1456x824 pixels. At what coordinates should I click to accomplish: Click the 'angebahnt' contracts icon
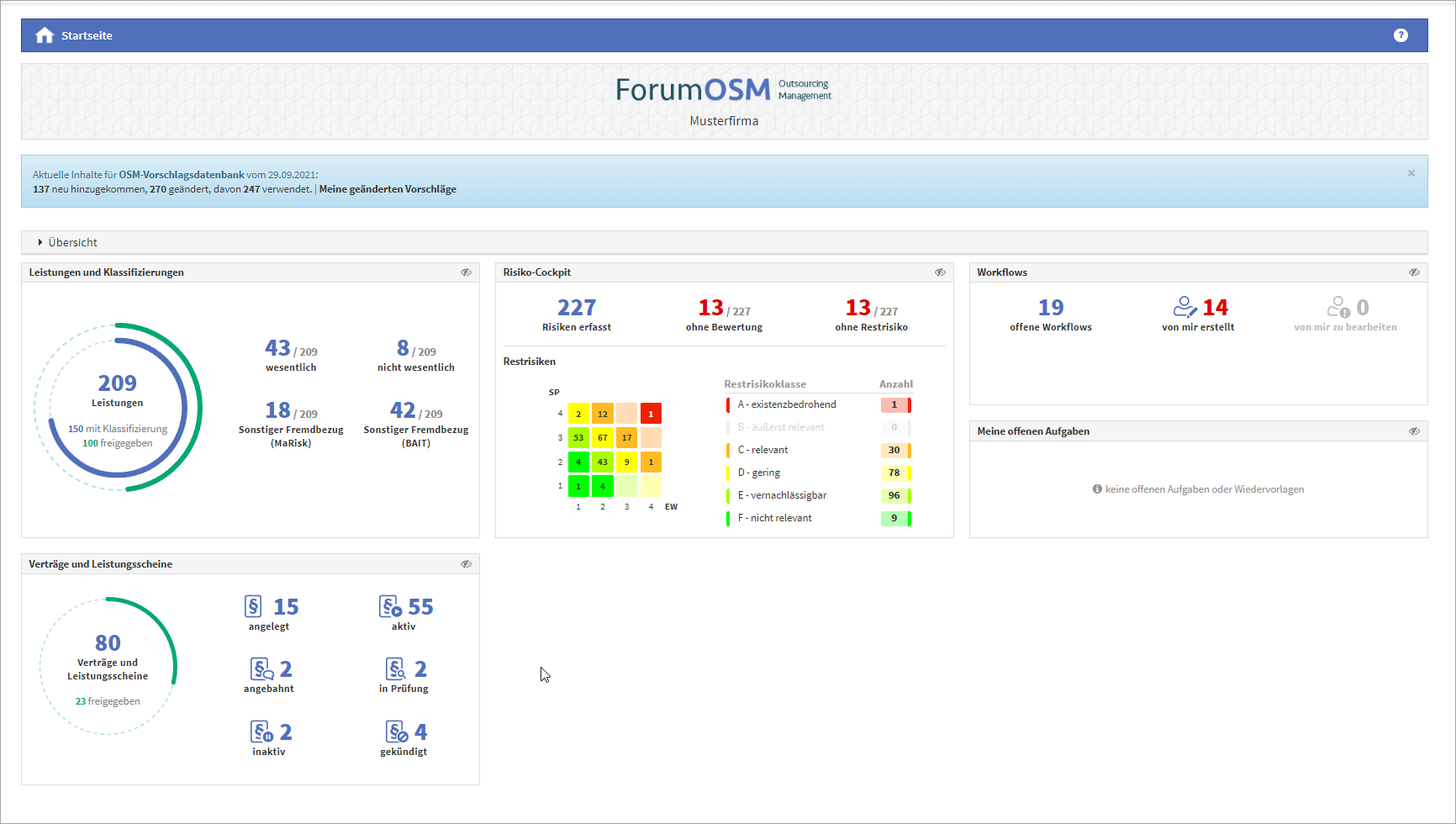click(x=262, y=669)
